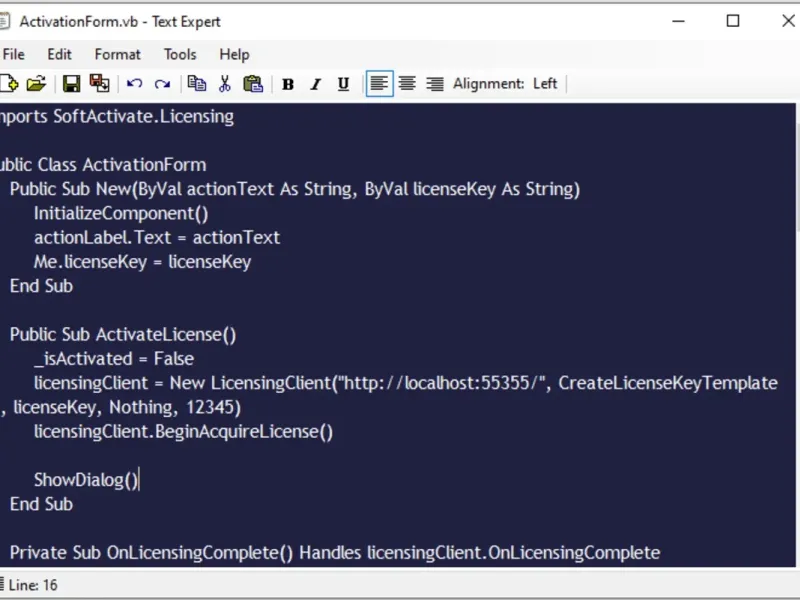
Task: Undo the last edit
Action: 135,83
